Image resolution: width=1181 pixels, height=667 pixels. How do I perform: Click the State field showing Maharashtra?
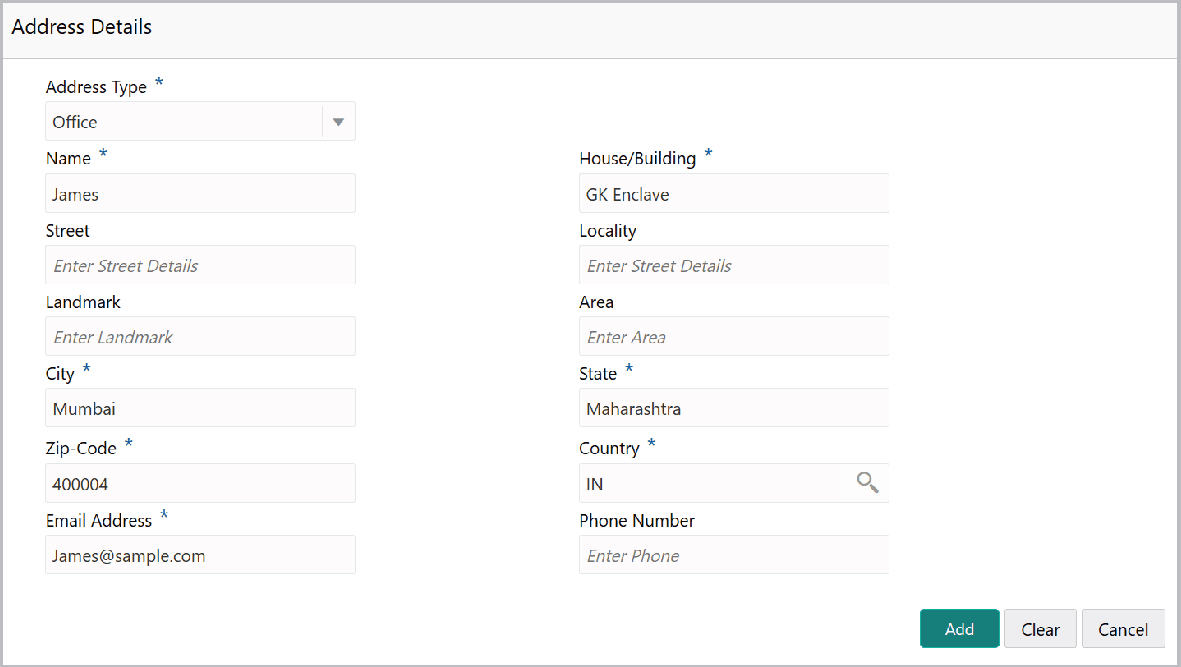point(734,408)
